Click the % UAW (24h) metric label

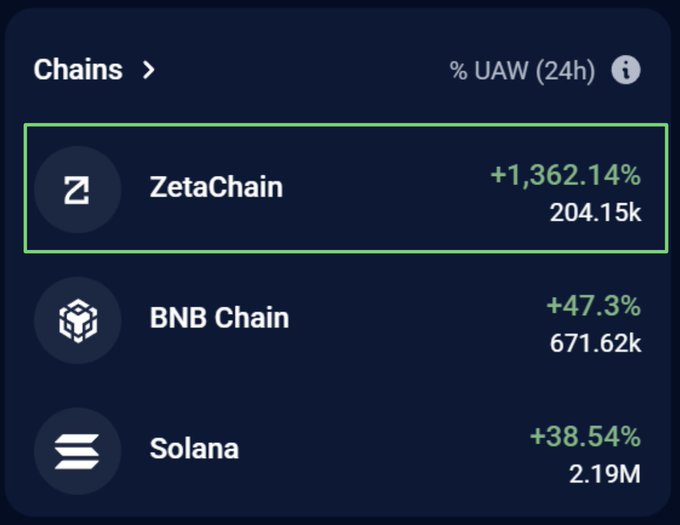pos(522,71)
